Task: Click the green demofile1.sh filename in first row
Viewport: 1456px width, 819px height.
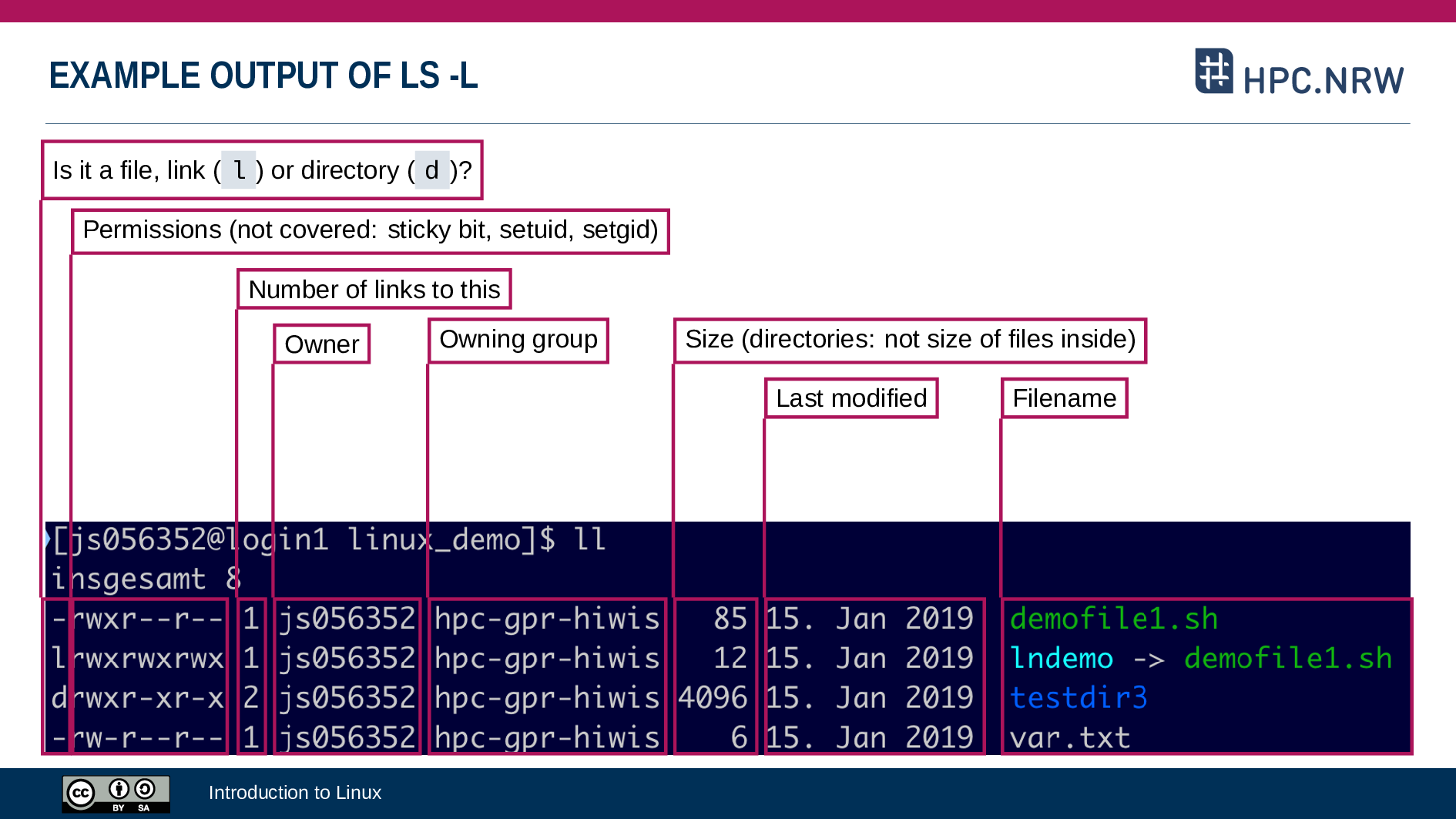Action: 1113,619
